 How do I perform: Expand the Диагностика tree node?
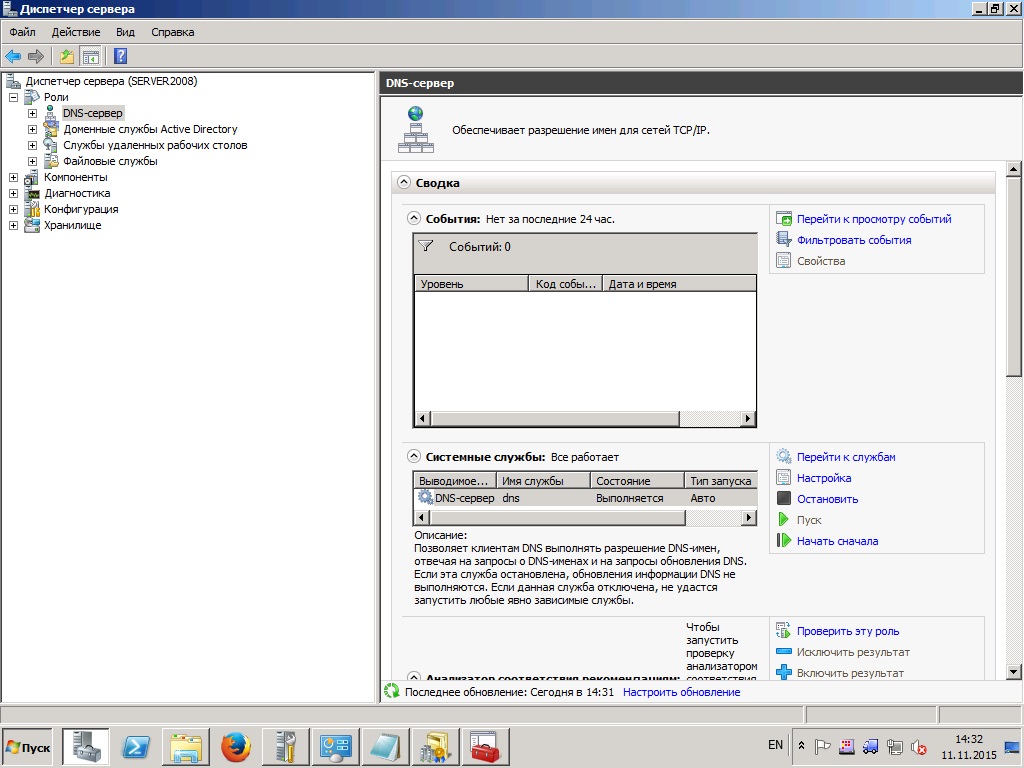13,193
